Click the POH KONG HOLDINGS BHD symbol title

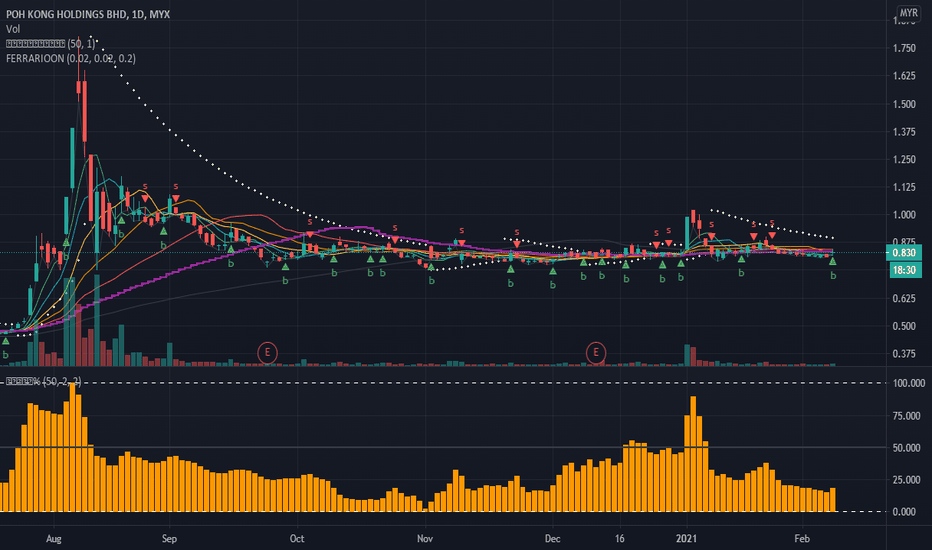coord(88,14)
